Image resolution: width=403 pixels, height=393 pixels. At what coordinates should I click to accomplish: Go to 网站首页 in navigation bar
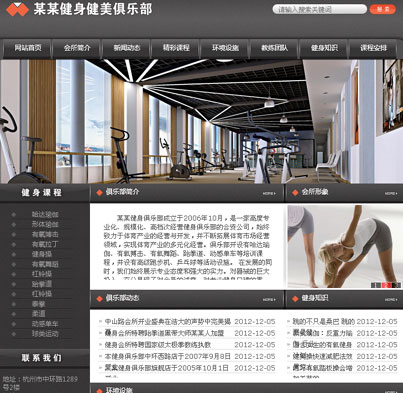click(28, 48)
